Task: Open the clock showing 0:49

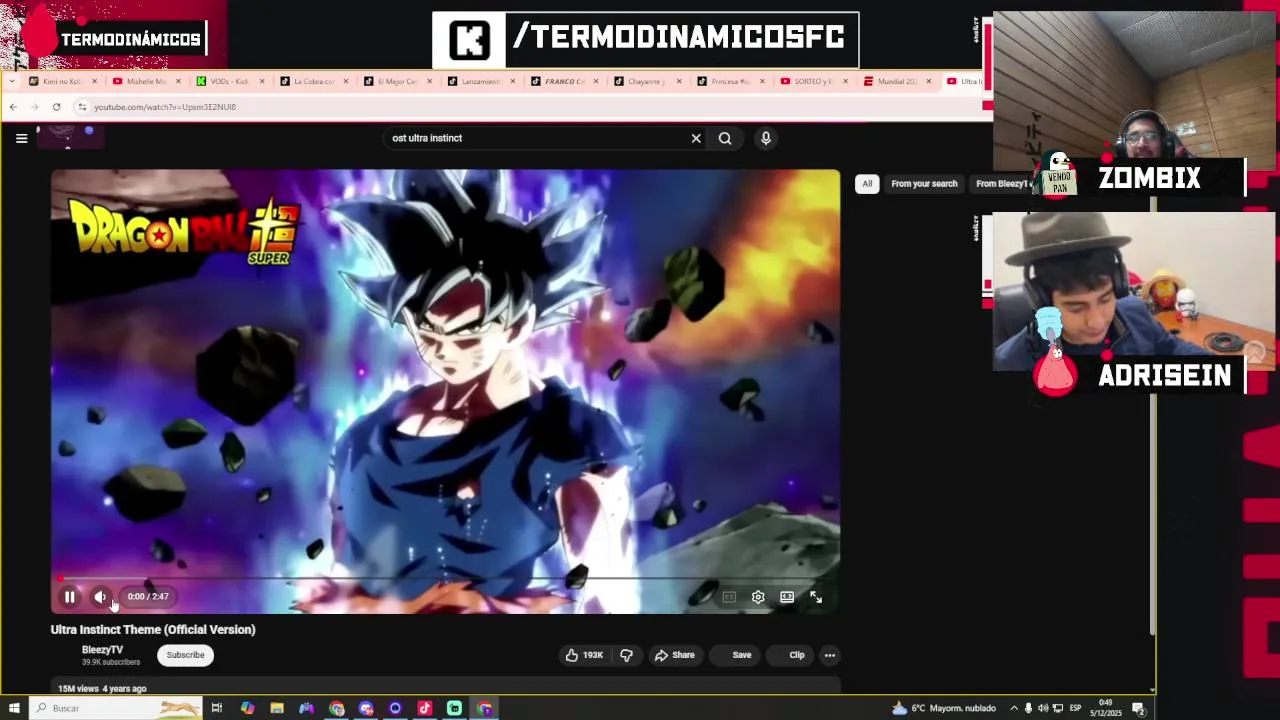Action: point(1107,708)
